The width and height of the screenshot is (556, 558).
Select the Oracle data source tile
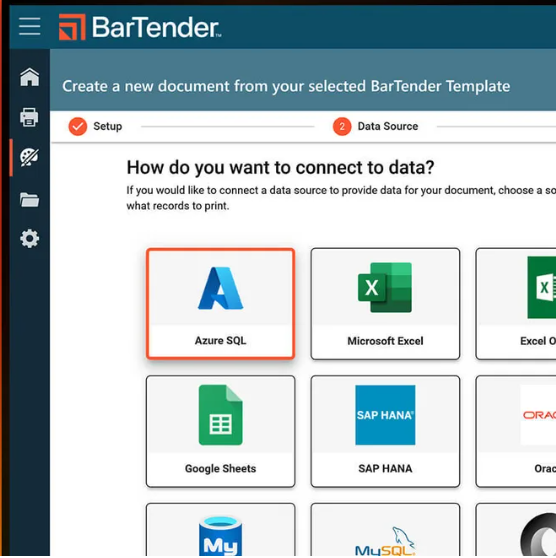point(516,431)
